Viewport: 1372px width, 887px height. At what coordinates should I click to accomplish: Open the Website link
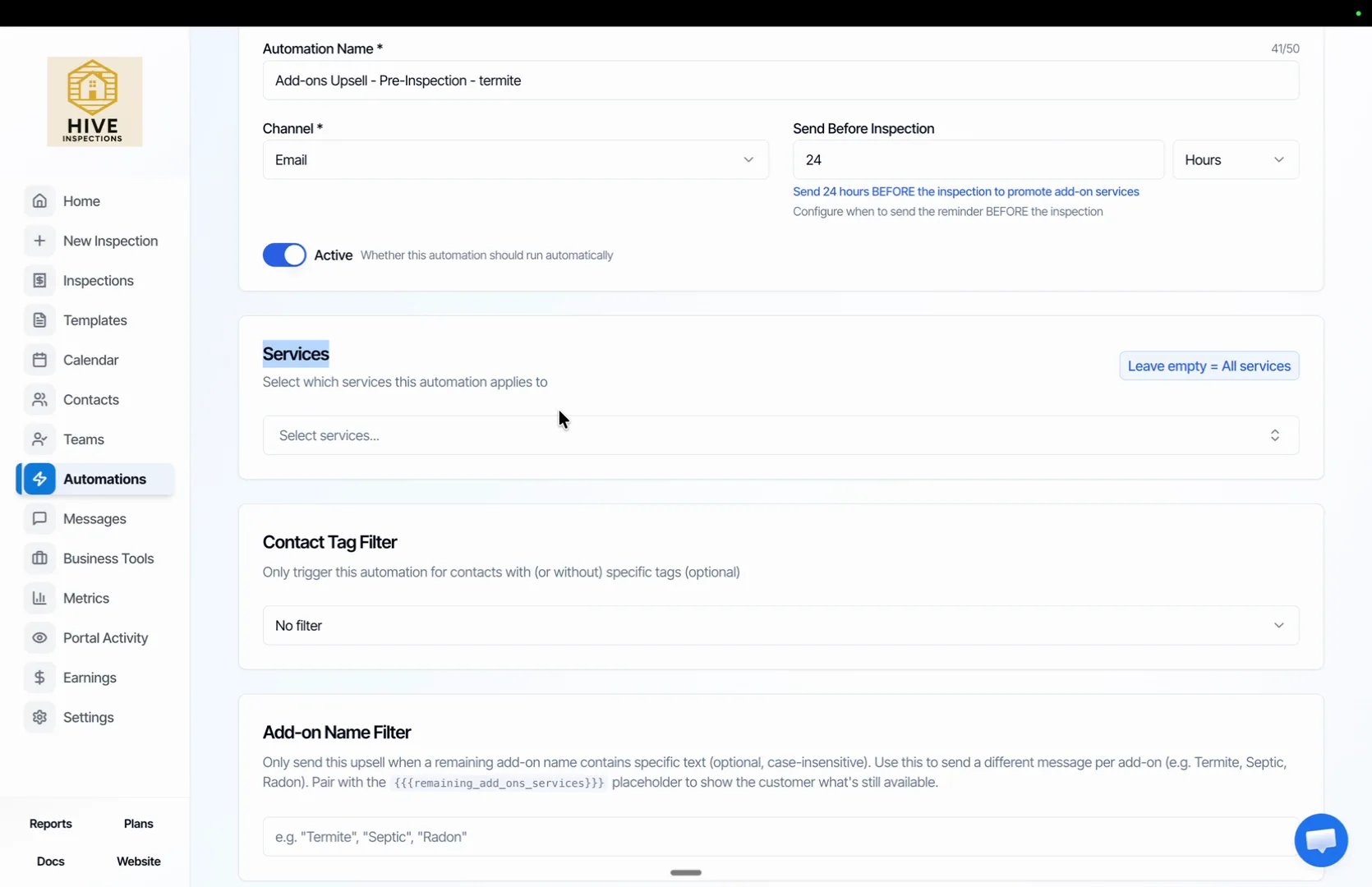pyautogui.click(x=139, y=862)
